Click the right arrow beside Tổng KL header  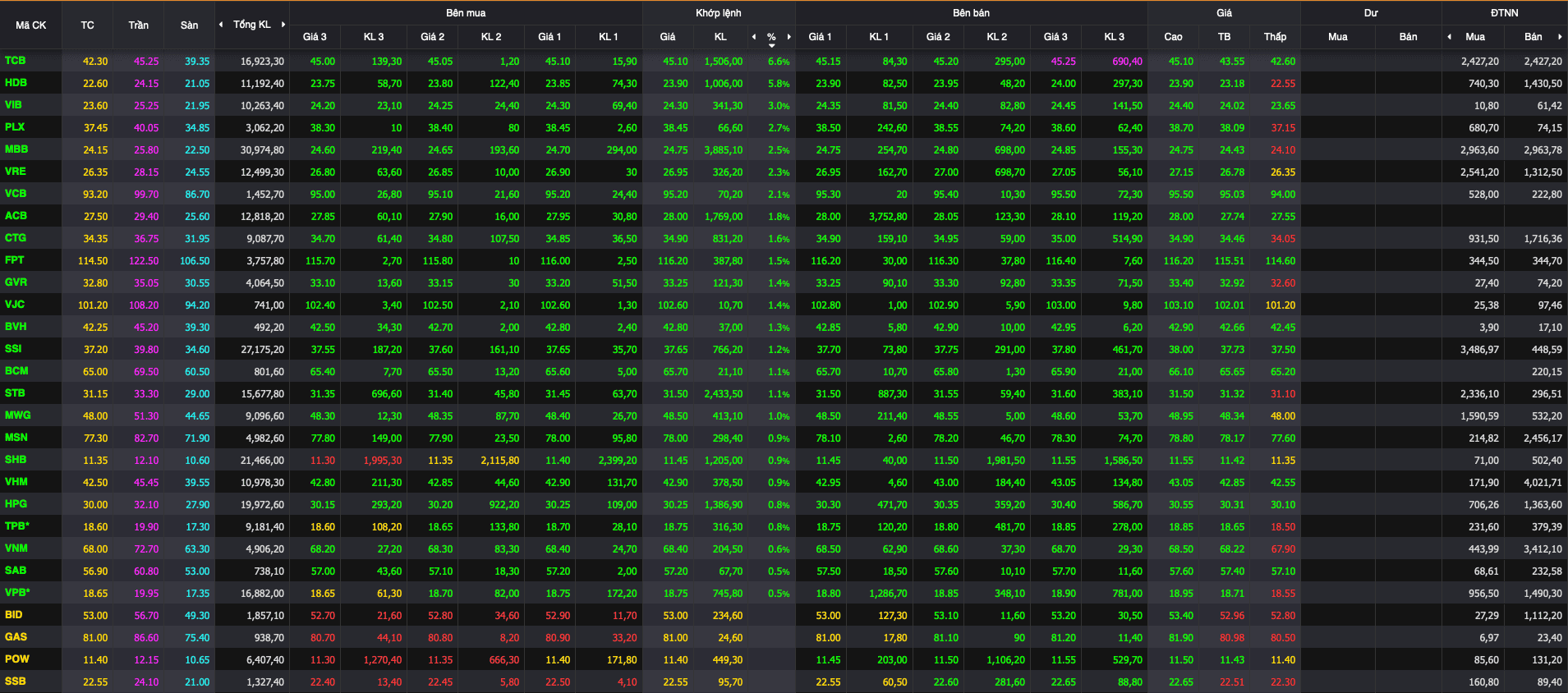pyautogui.click(x=283, y=25)
